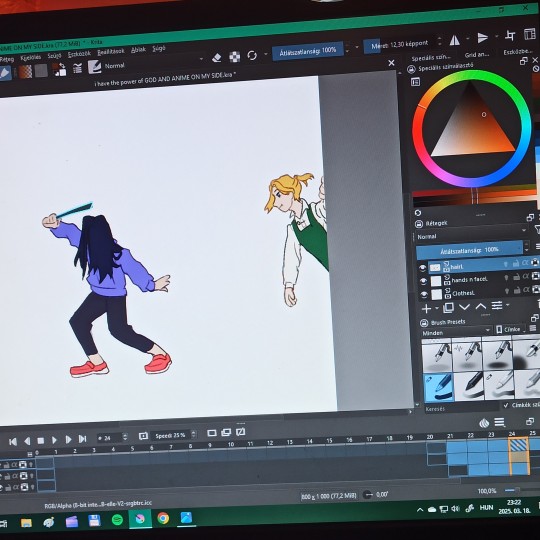The height and width of the screenshot is (540, 540).
Task: Open the Minden brush tag dropdown
Action: (456, 332)
